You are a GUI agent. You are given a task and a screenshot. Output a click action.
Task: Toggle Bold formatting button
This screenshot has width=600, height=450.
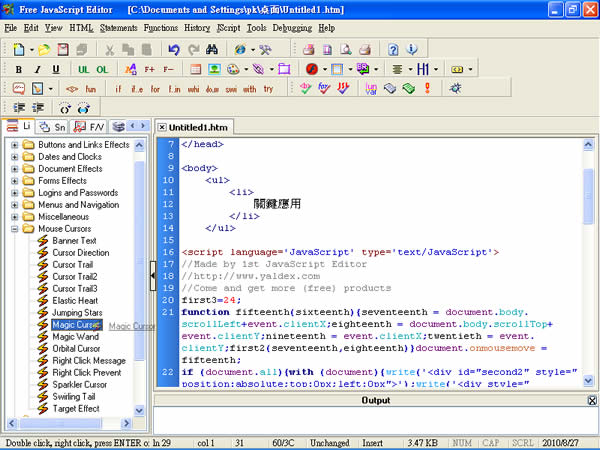click(x=18, y=69)
